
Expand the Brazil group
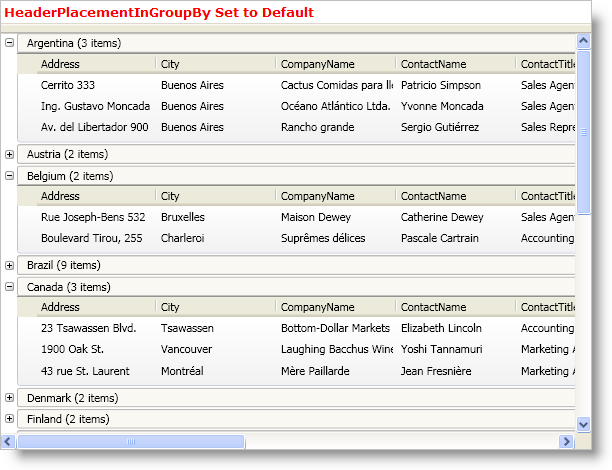coord(10,265)
